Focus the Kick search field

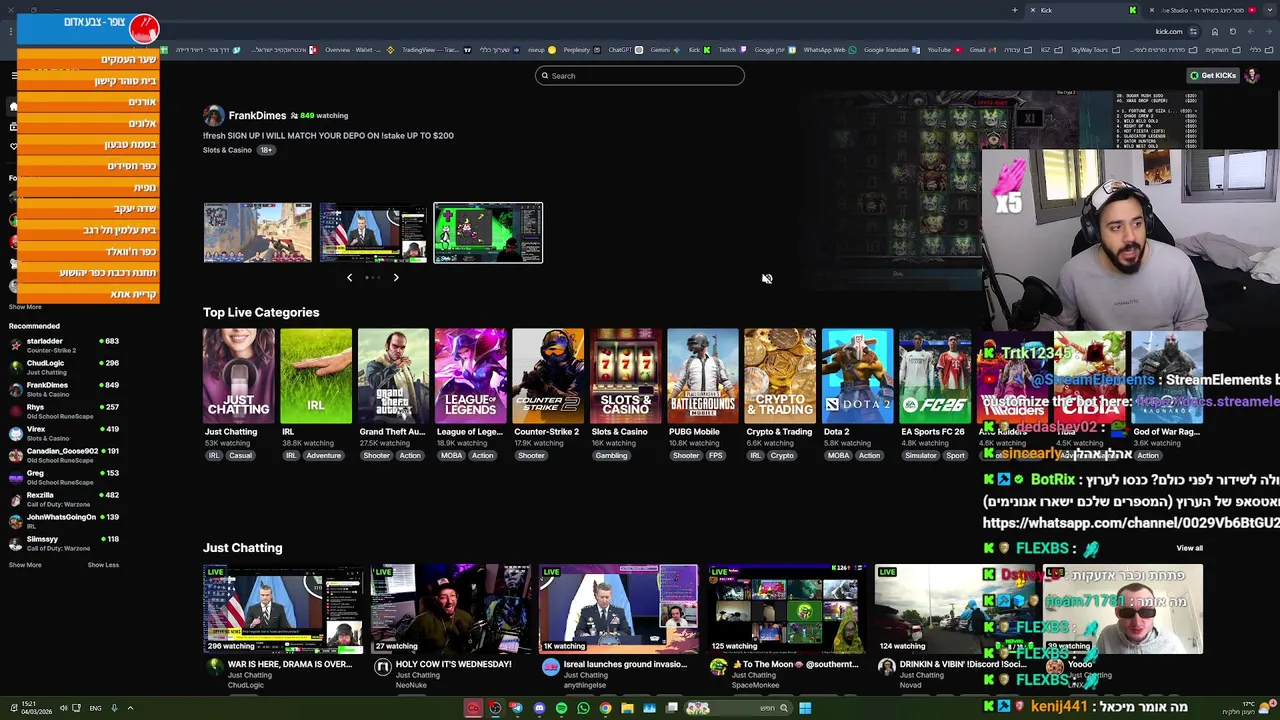[x=640, y=76]
